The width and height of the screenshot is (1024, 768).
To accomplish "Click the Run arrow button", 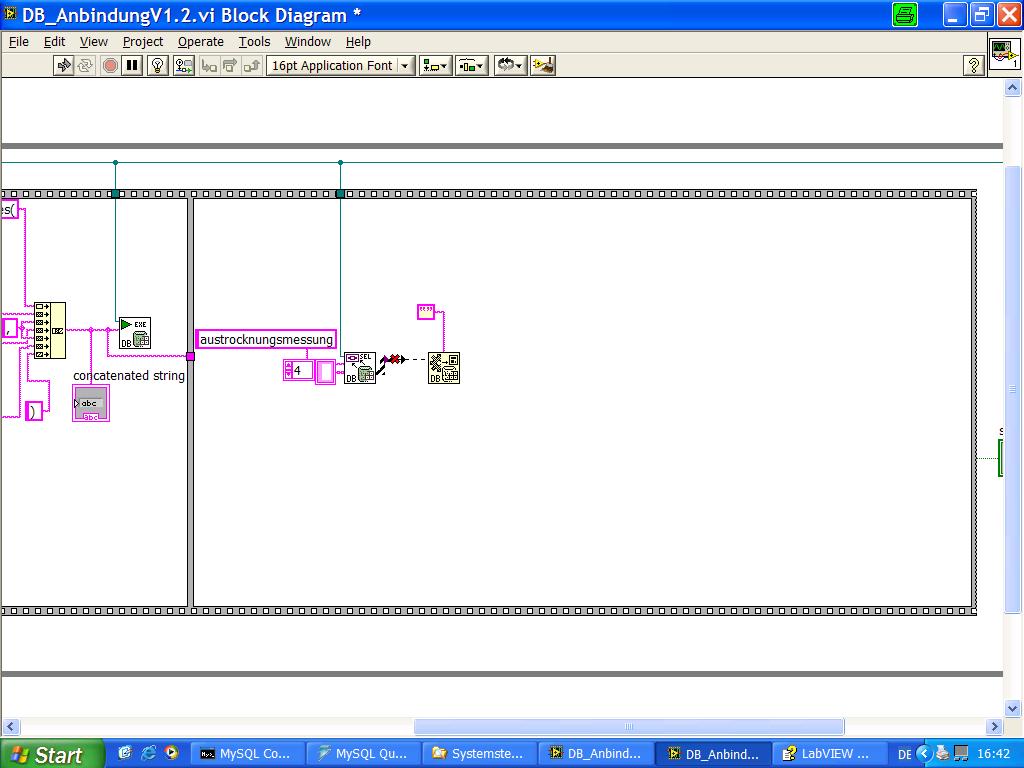I will coord(63,65).
